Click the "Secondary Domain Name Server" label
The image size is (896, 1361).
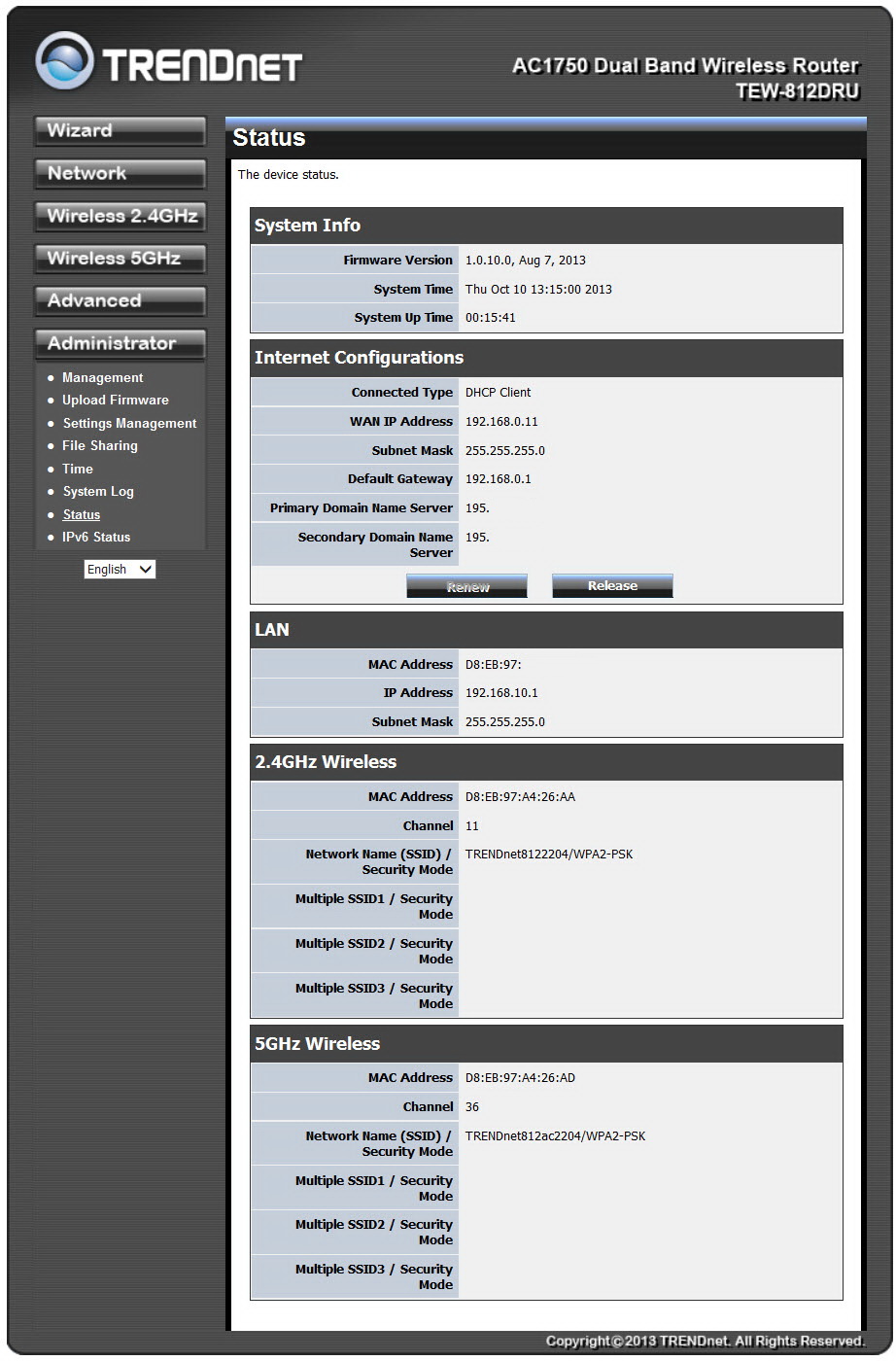(375, 545)
